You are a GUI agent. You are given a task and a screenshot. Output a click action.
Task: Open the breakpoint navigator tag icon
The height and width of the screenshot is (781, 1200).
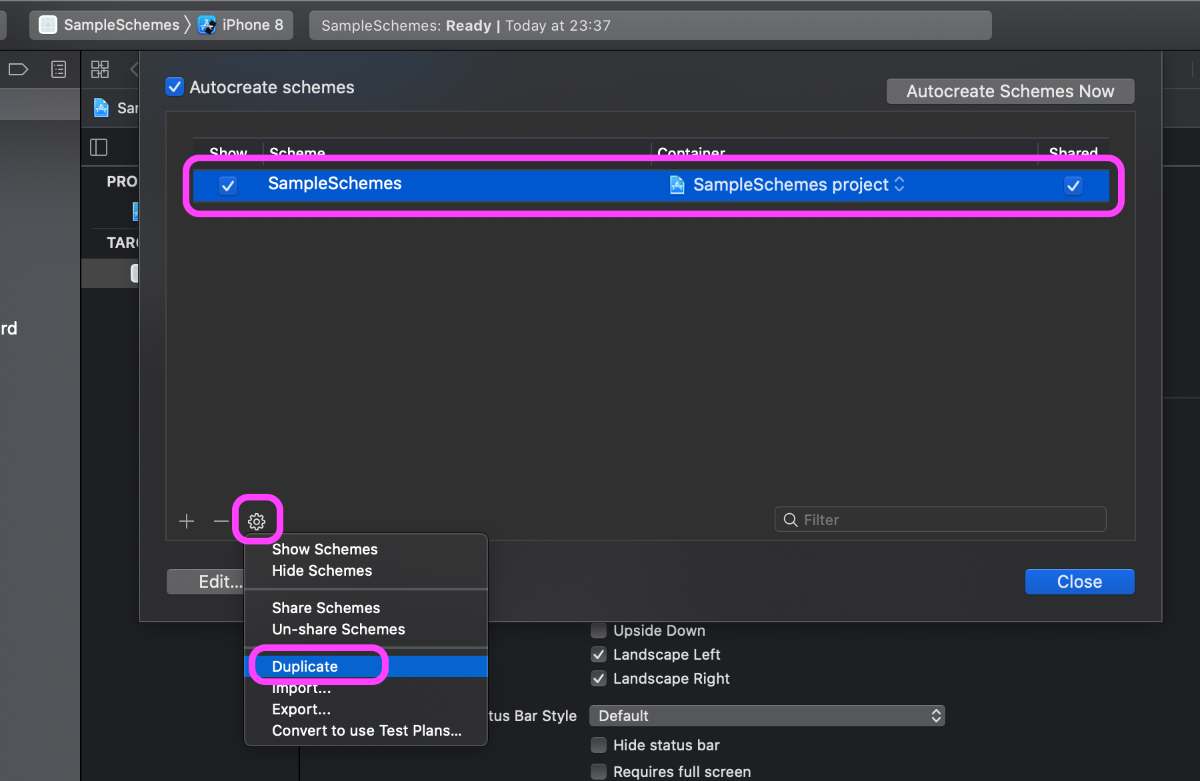pyautogui.click(x=18, y=69)
